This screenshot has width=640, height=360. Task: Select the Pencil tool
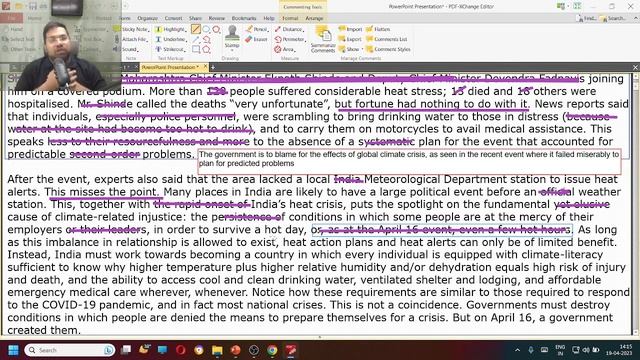coord(257,29)
